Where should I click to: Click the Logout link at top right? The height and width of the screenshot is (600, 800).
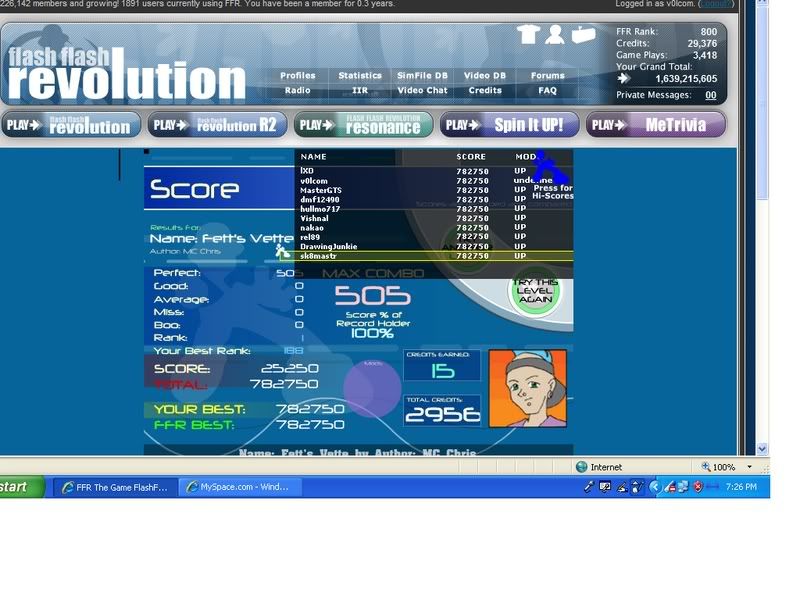coord(715,4)
